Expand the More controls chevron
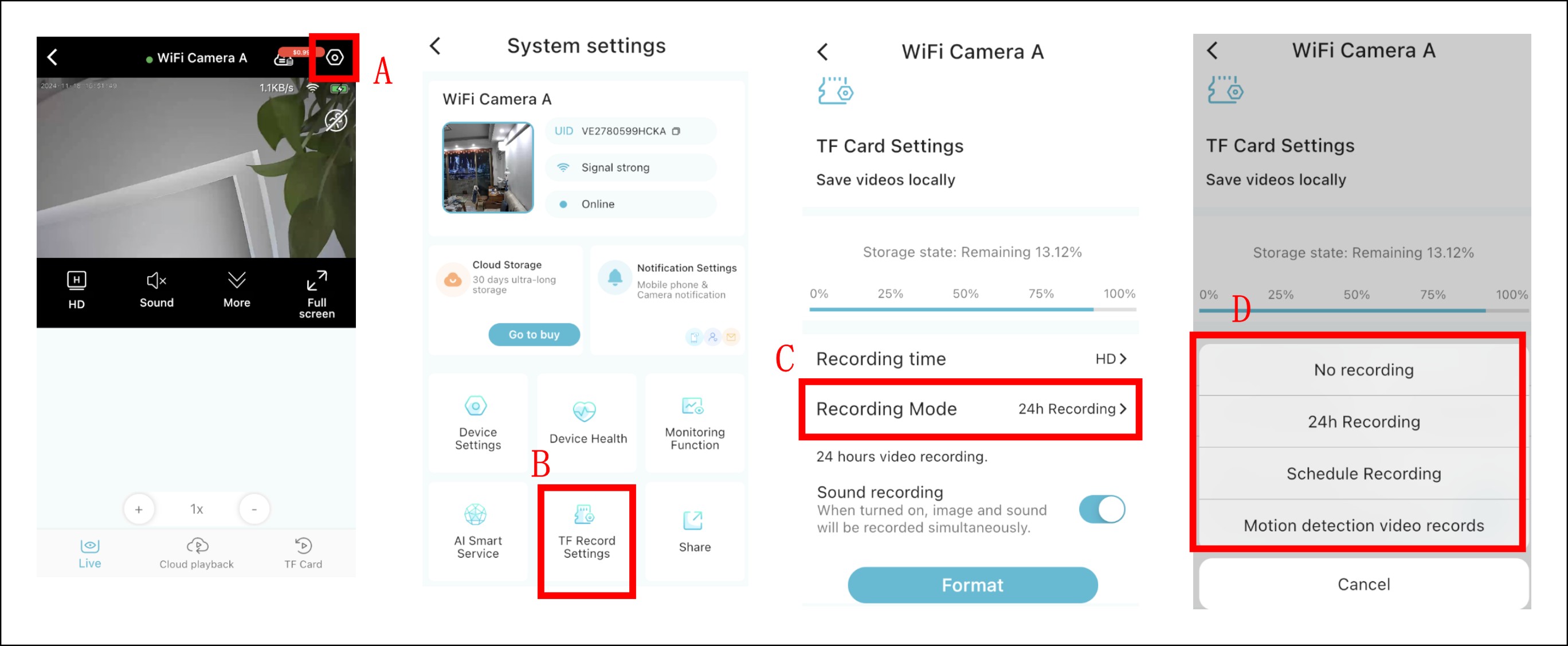 coord(237,289)
